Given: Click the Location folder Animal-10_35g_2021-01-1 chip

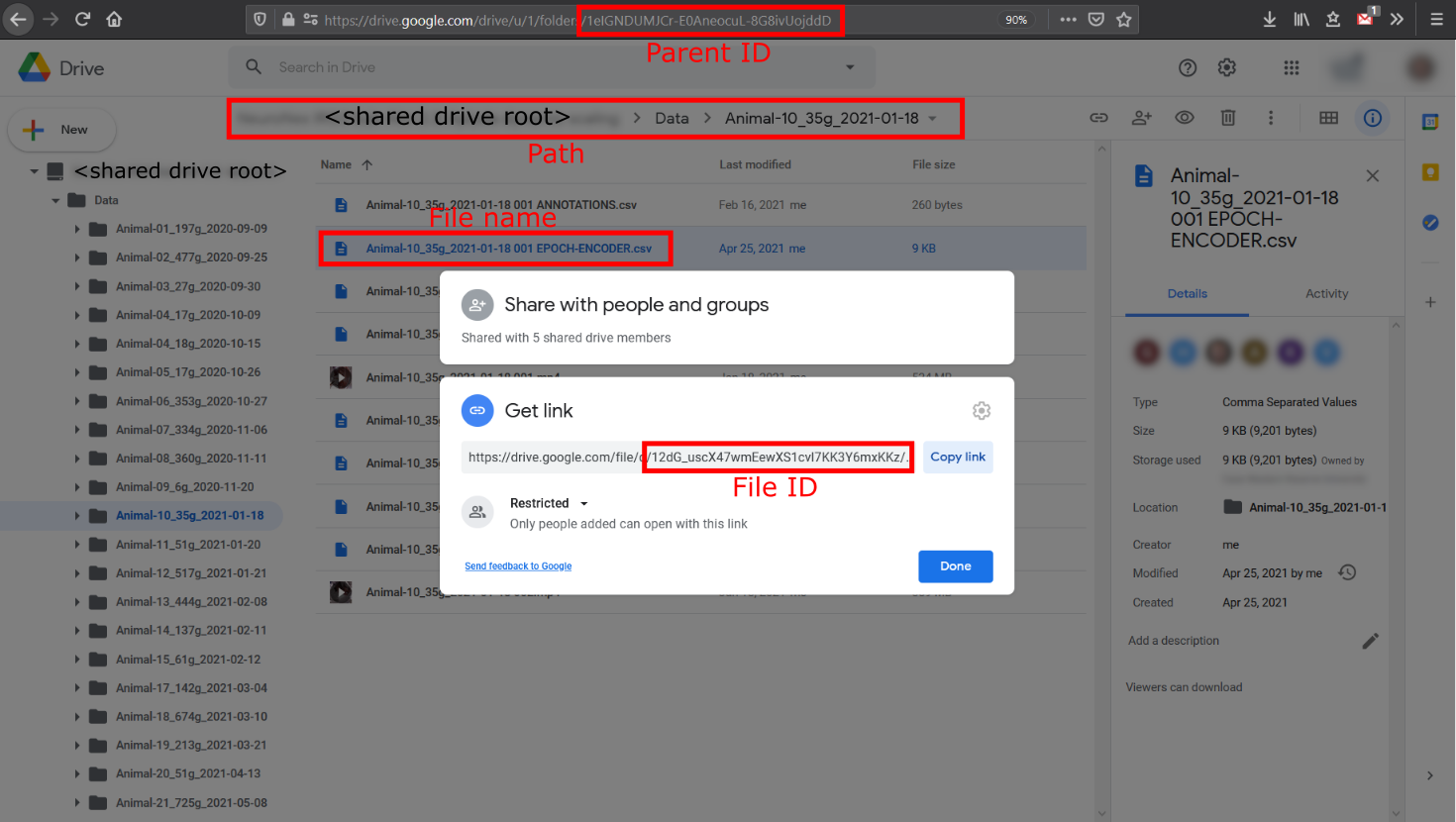Looking at the screenshot, I should [x=1305, y=507].
